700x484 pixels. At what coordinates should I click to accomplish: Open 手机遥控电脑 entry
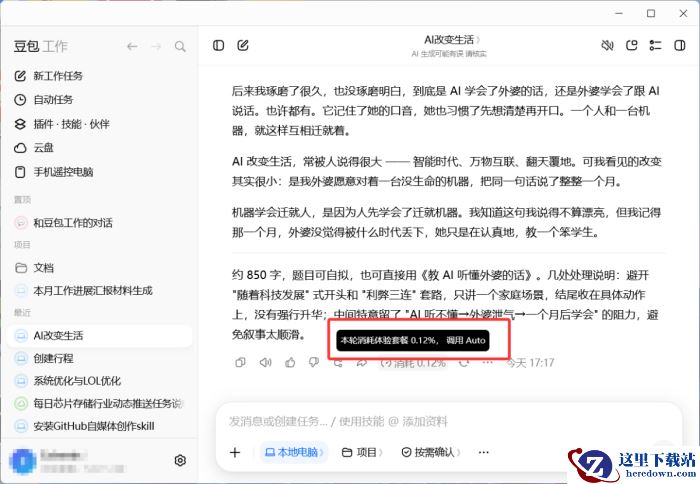[54, 172]
